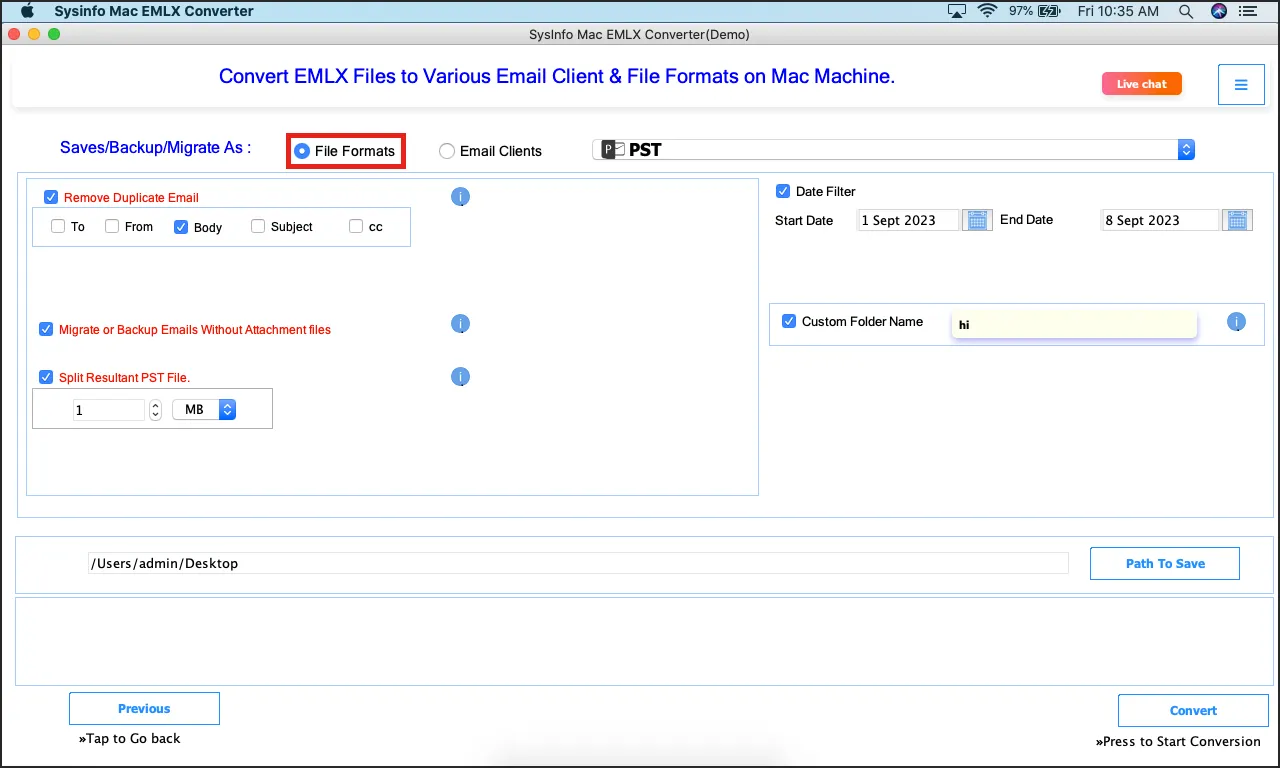This screenshot has height=768, width=1280.
Task: Click the Custom Folder Name text field
Action: 1074,324
